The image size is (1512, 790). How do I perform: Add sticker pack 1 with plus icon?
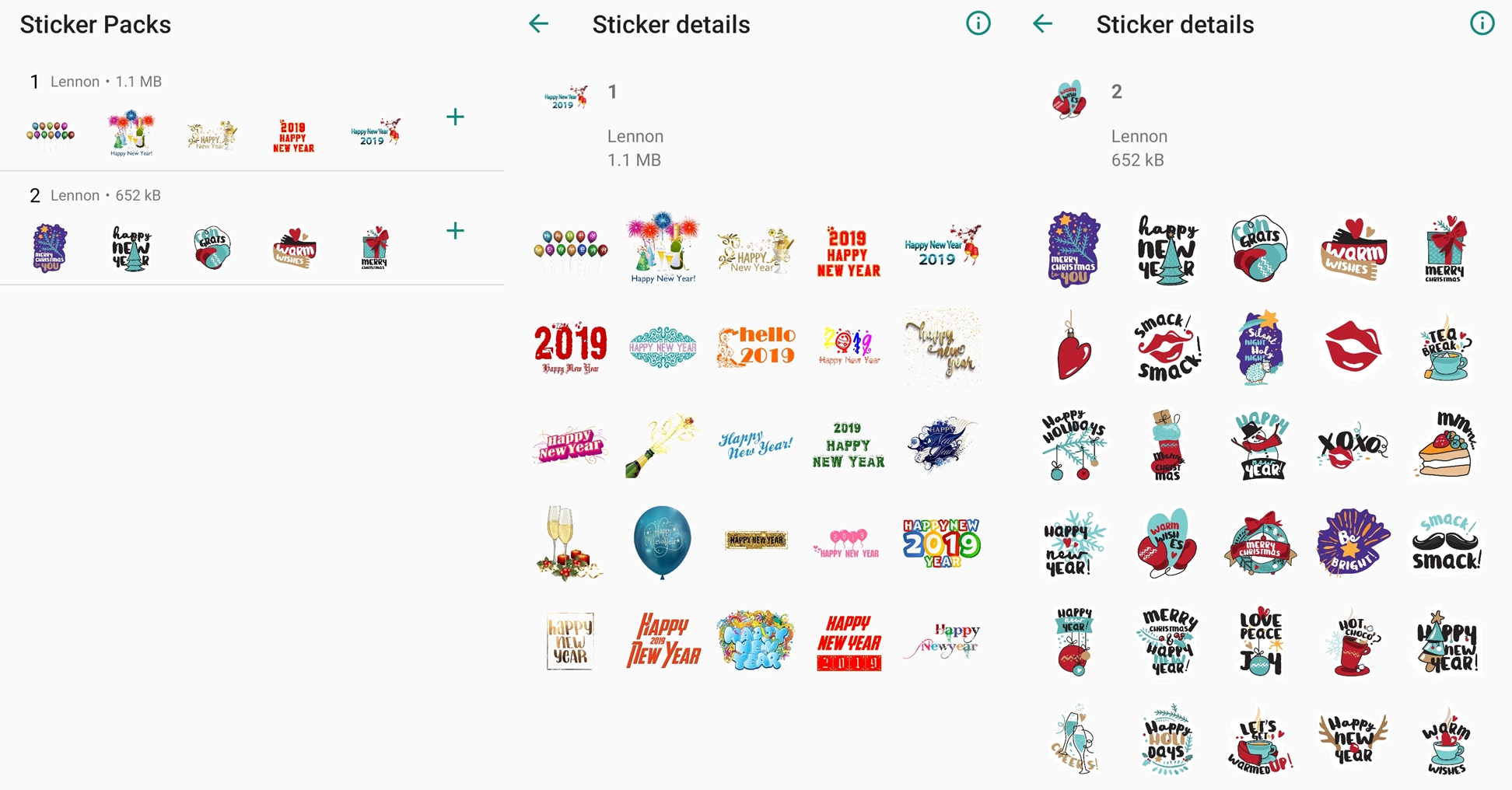pyautogui.click(x=455, y=117)
